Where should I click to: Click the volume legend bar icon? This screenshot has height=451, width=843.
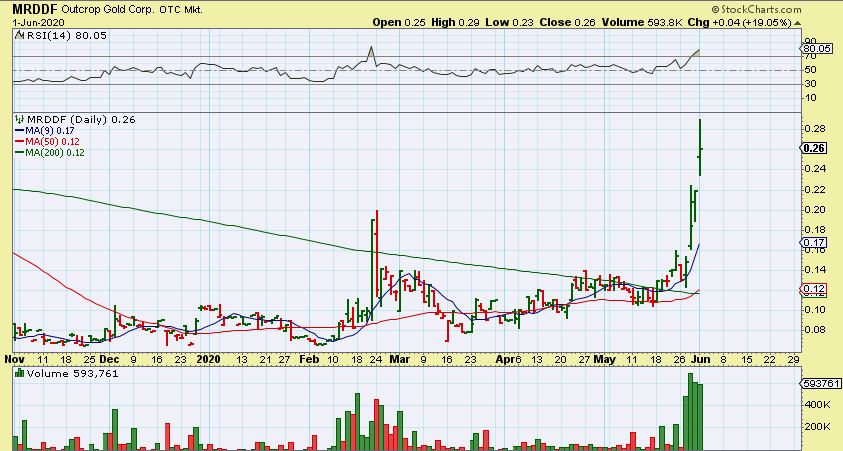(x=20, y=373)
